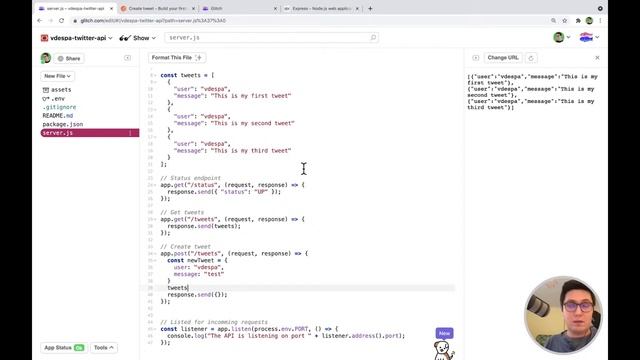Screen dimensions: 640x360
Task: Open the package.json file
Action: (x=63, y=124)
